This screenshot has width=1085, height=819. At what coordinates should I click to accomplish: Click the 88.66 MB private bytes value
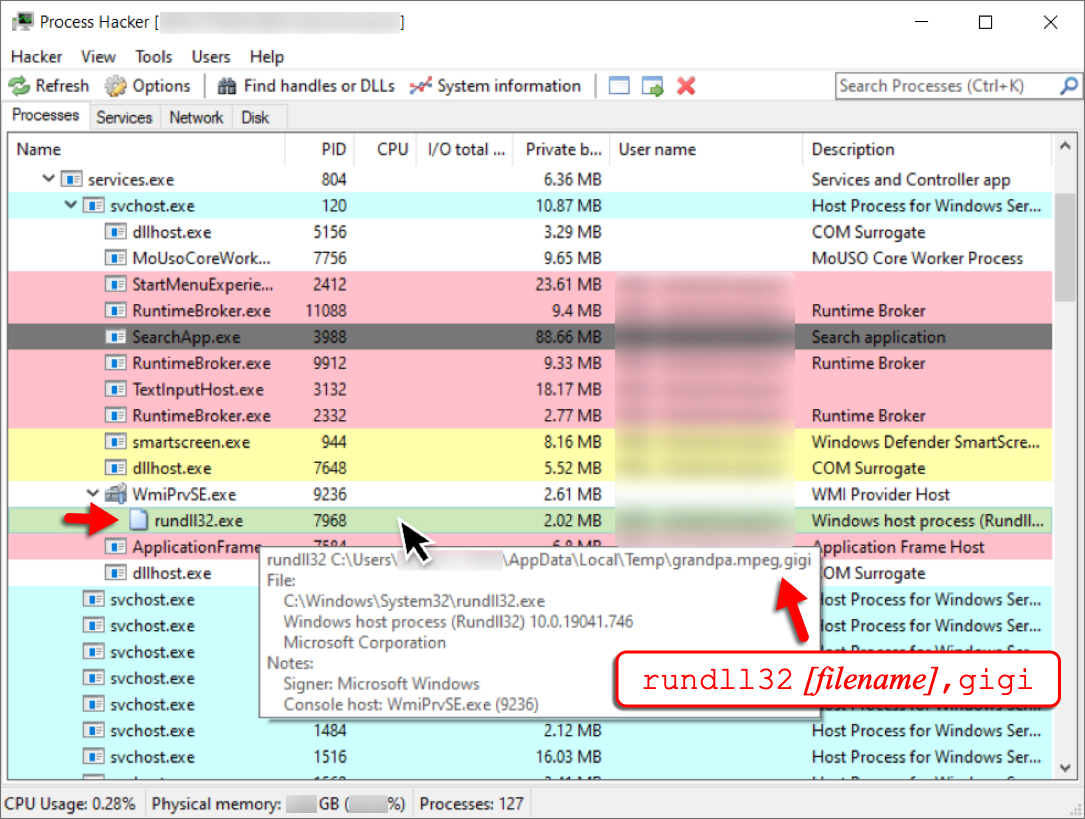tap(568, 338)
